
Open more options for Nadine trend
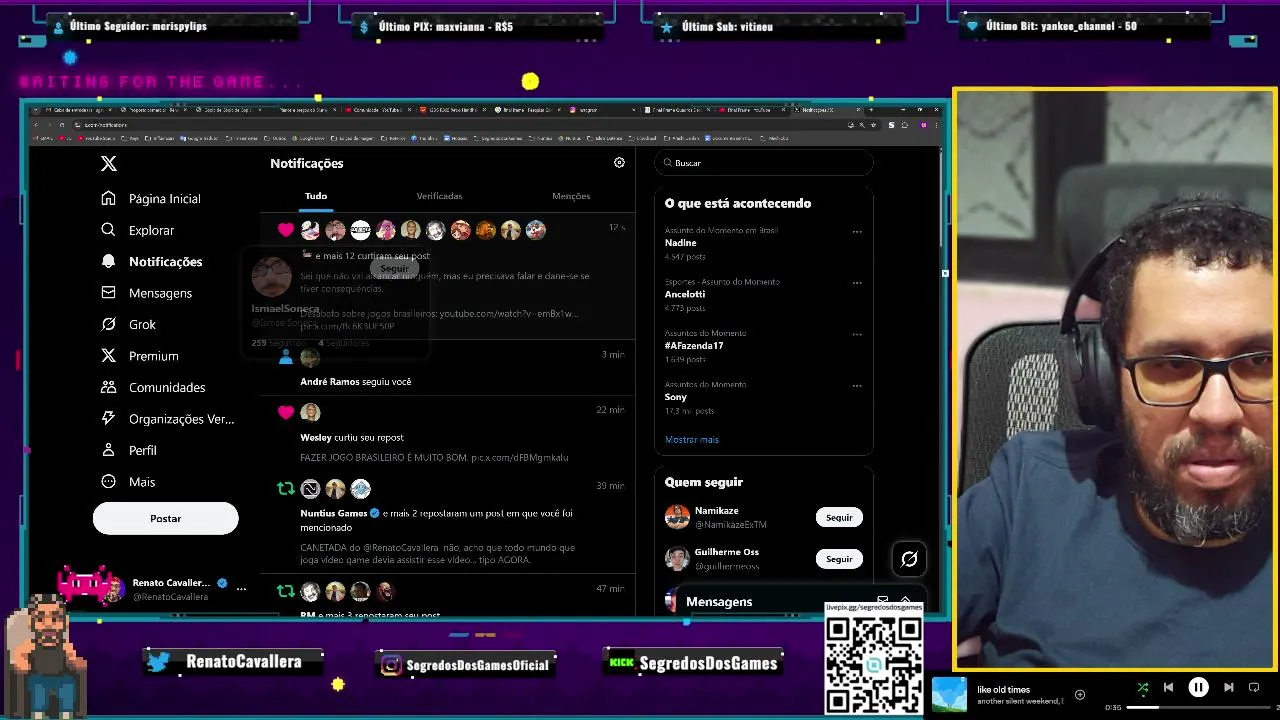point(857,232)
